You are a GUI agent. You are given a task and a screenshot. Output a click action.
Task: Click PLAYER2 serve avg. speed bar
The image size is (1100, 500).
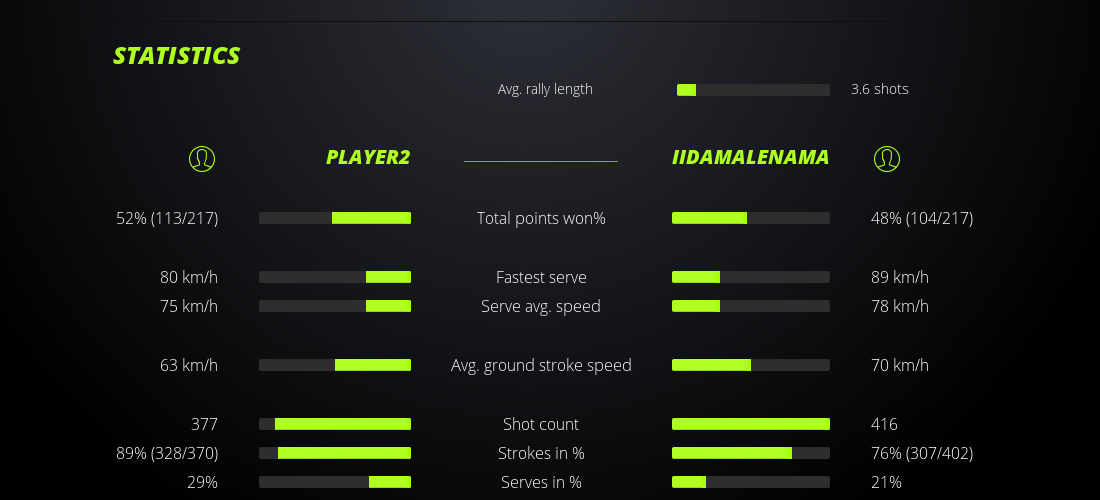point(335,306)
